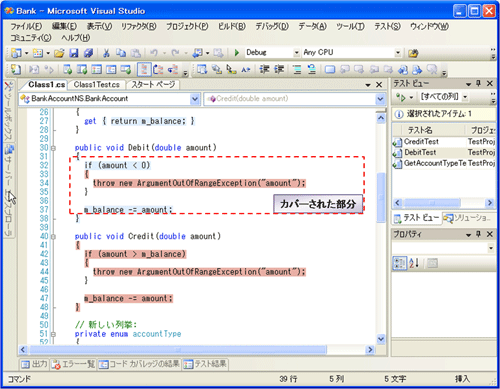Open the Any CPU platform dropdown
Screen dimensions: 500x389
click(x=398, y=53)
